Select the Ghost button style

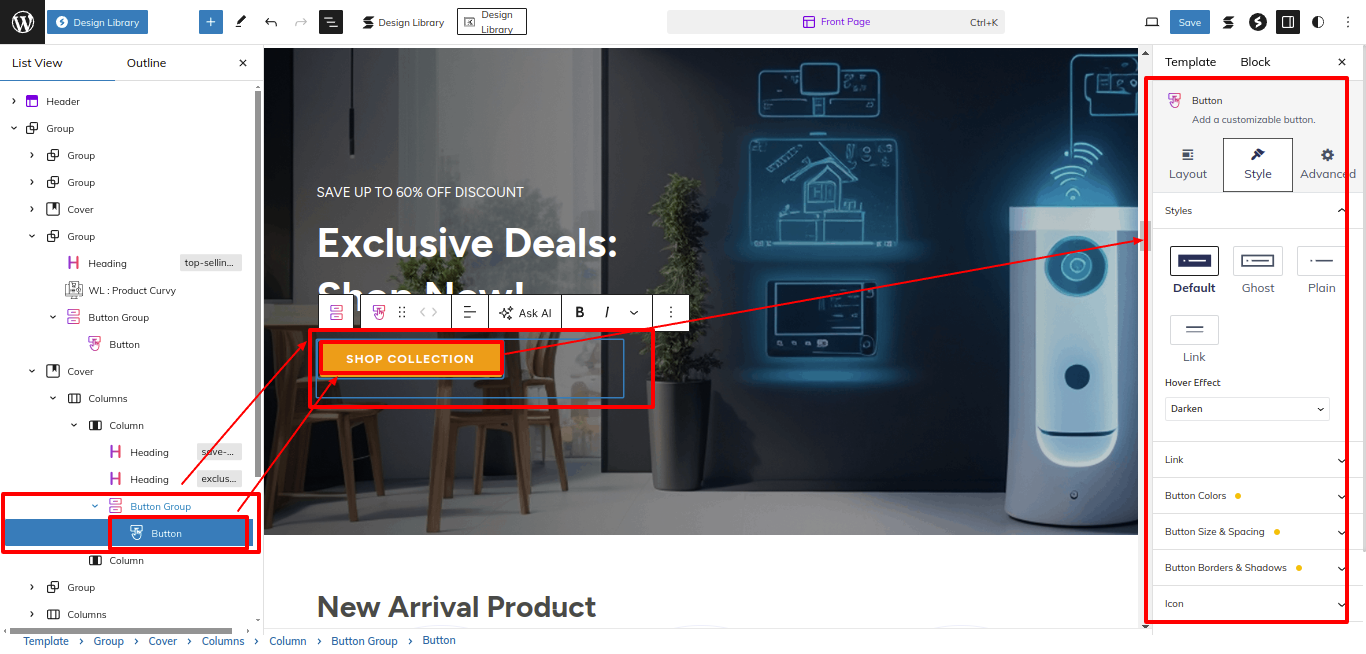[1258, 271]
